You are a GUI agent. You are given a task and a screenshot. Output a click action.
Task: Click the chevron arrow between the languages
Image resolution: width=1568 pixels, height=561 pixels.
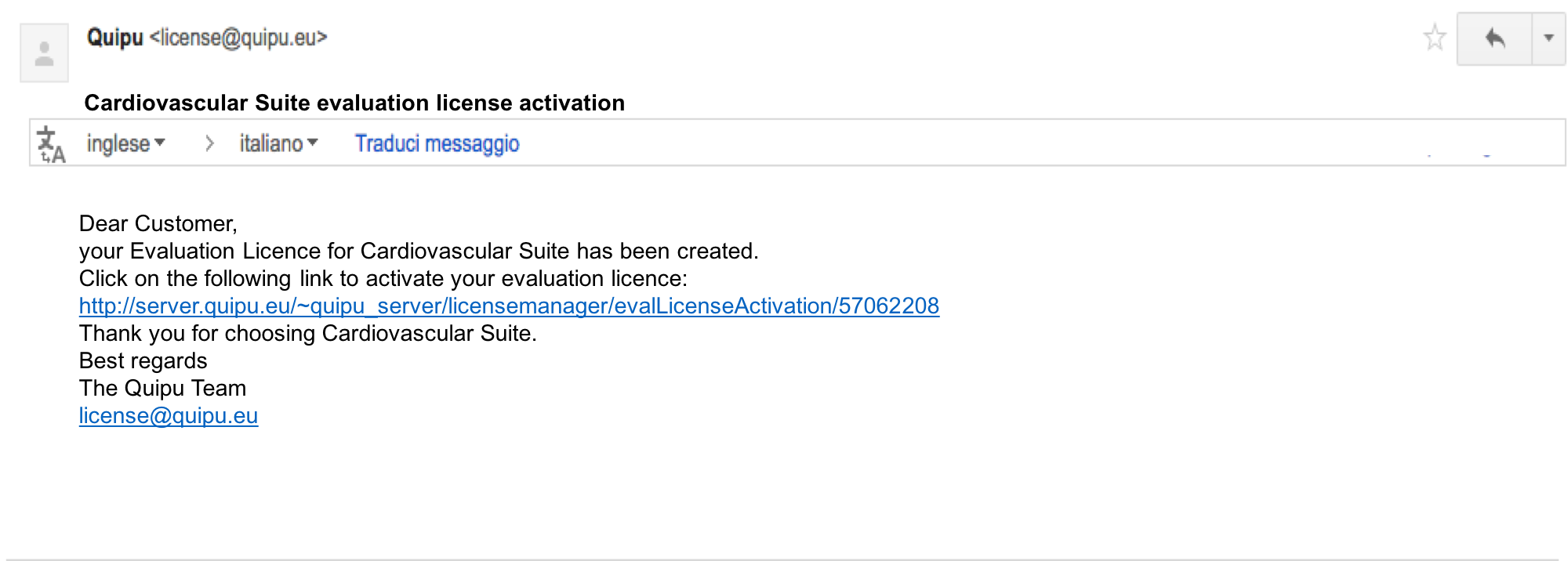point(209,143)
